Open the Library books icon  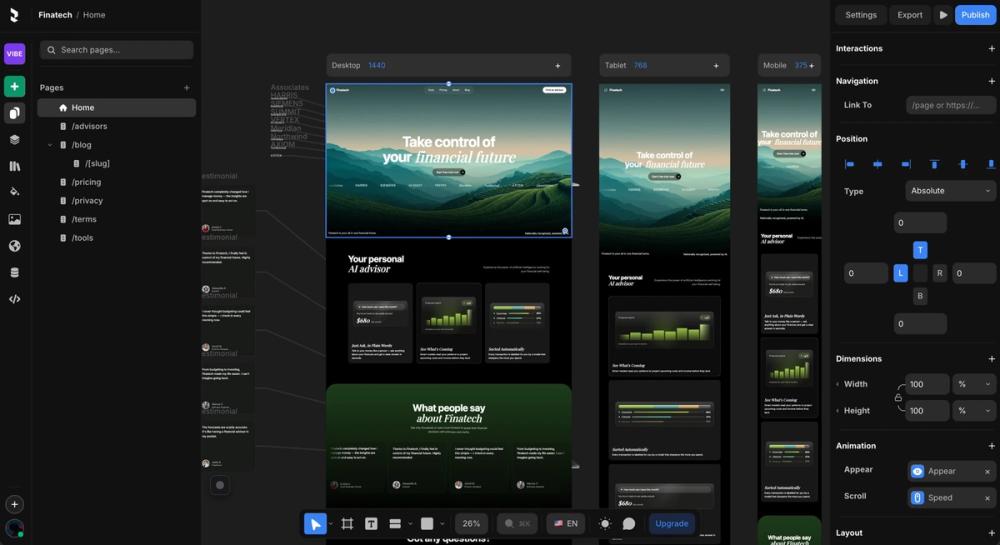[x=15, y=166]
